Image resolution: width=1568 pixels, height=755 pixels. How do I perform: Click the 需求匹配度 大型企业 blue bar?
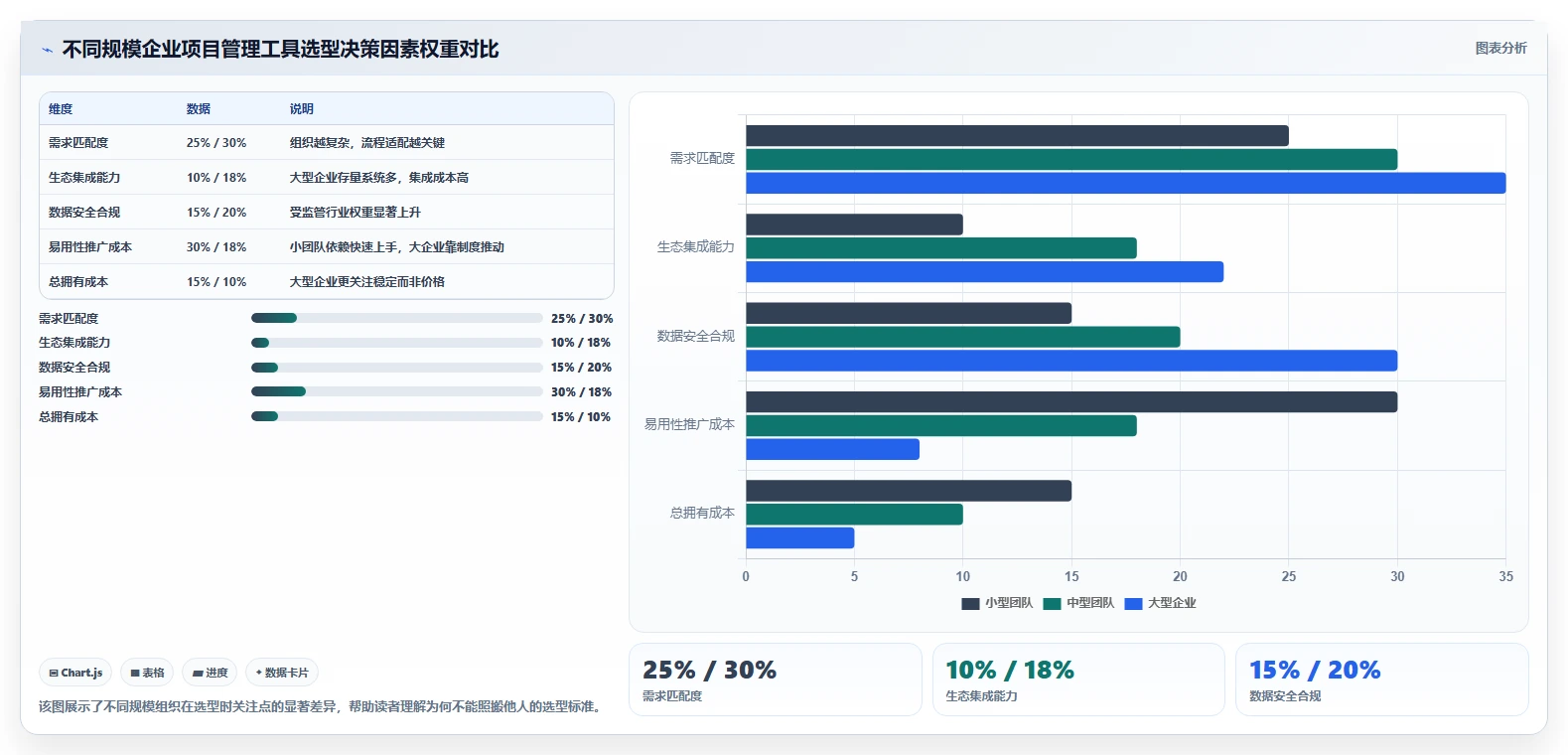coord(1125,183)
